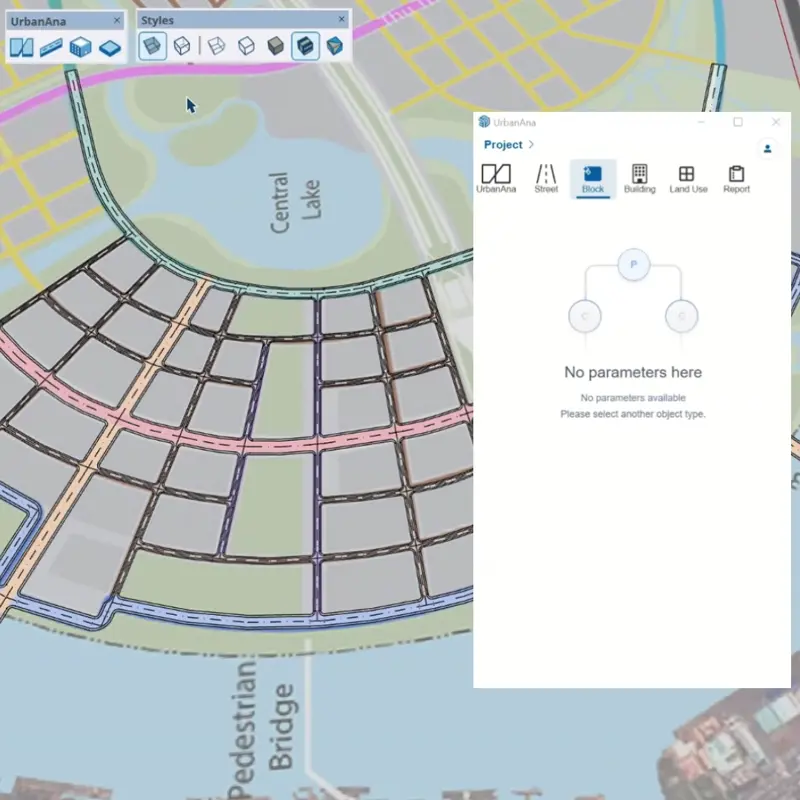Toggle the textured colored cube style at toolbar end
Screen dimensions: 800x800
(x=333, y=44)
